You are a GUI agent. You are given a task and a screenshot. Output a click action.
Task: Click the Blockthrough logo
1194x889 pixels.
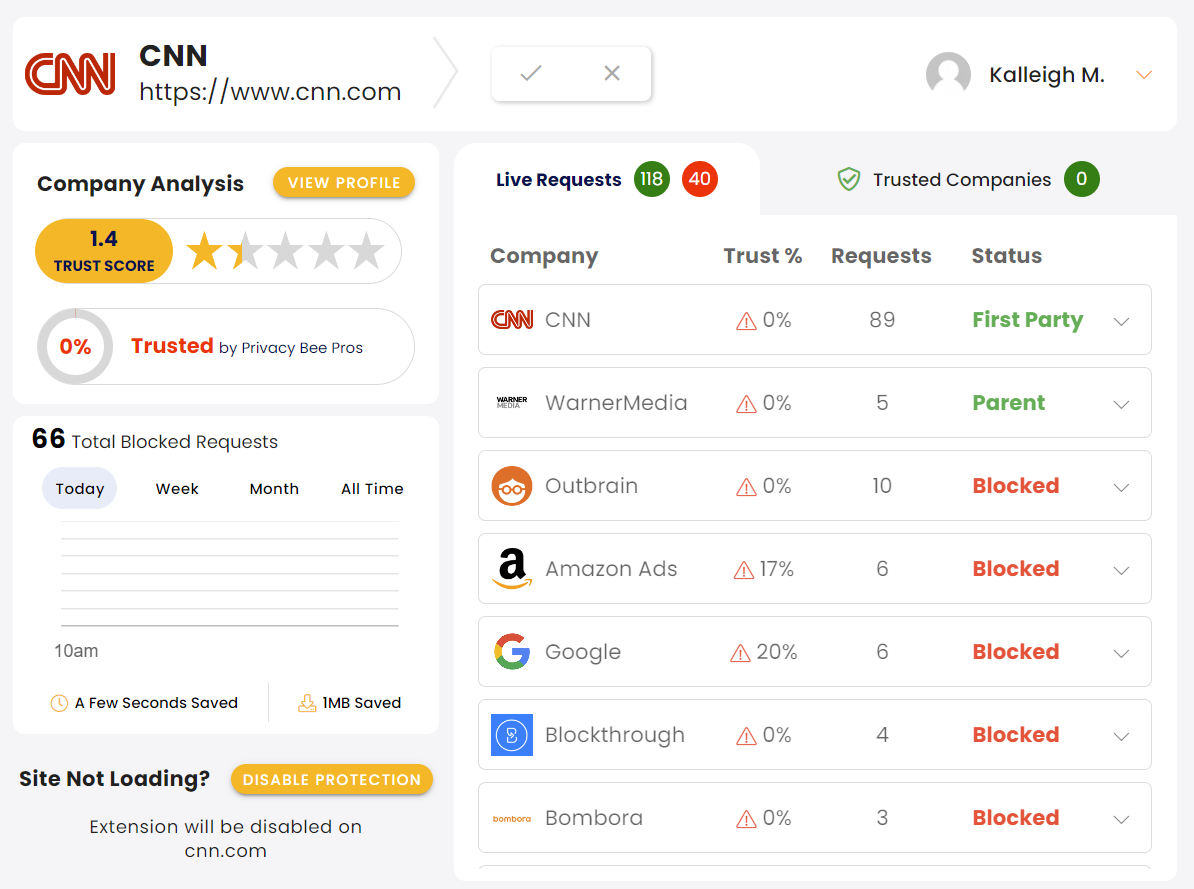512,734
